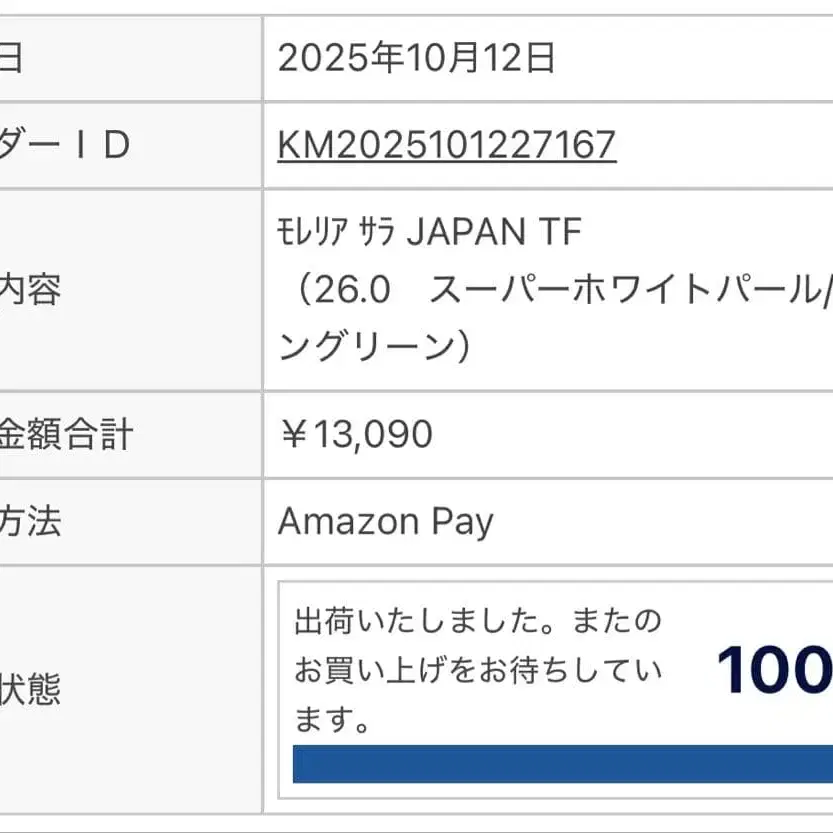833x833 pixels.
Task: Click the 金額合計 row label
Action: 65,434
